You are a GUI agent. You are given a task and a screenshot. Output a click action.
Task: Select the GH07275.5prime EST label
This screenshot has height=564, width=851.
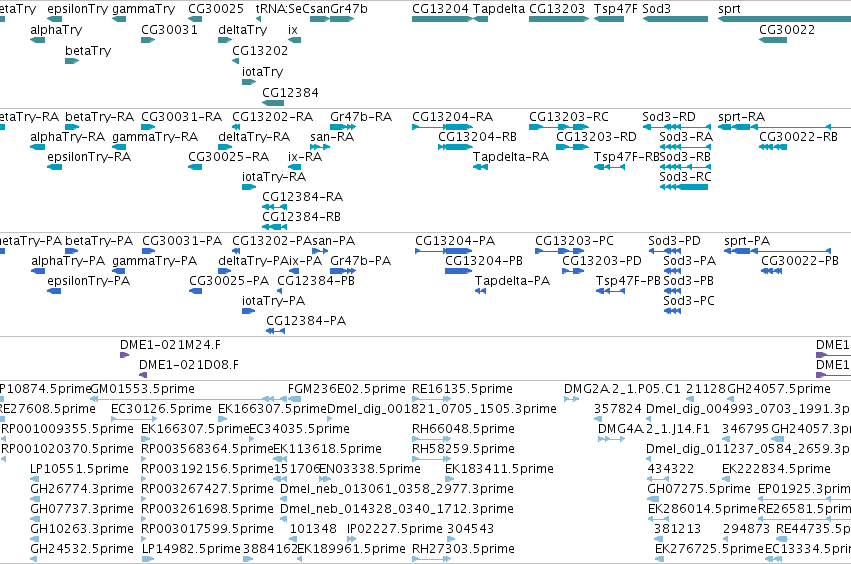click(698, 489)
